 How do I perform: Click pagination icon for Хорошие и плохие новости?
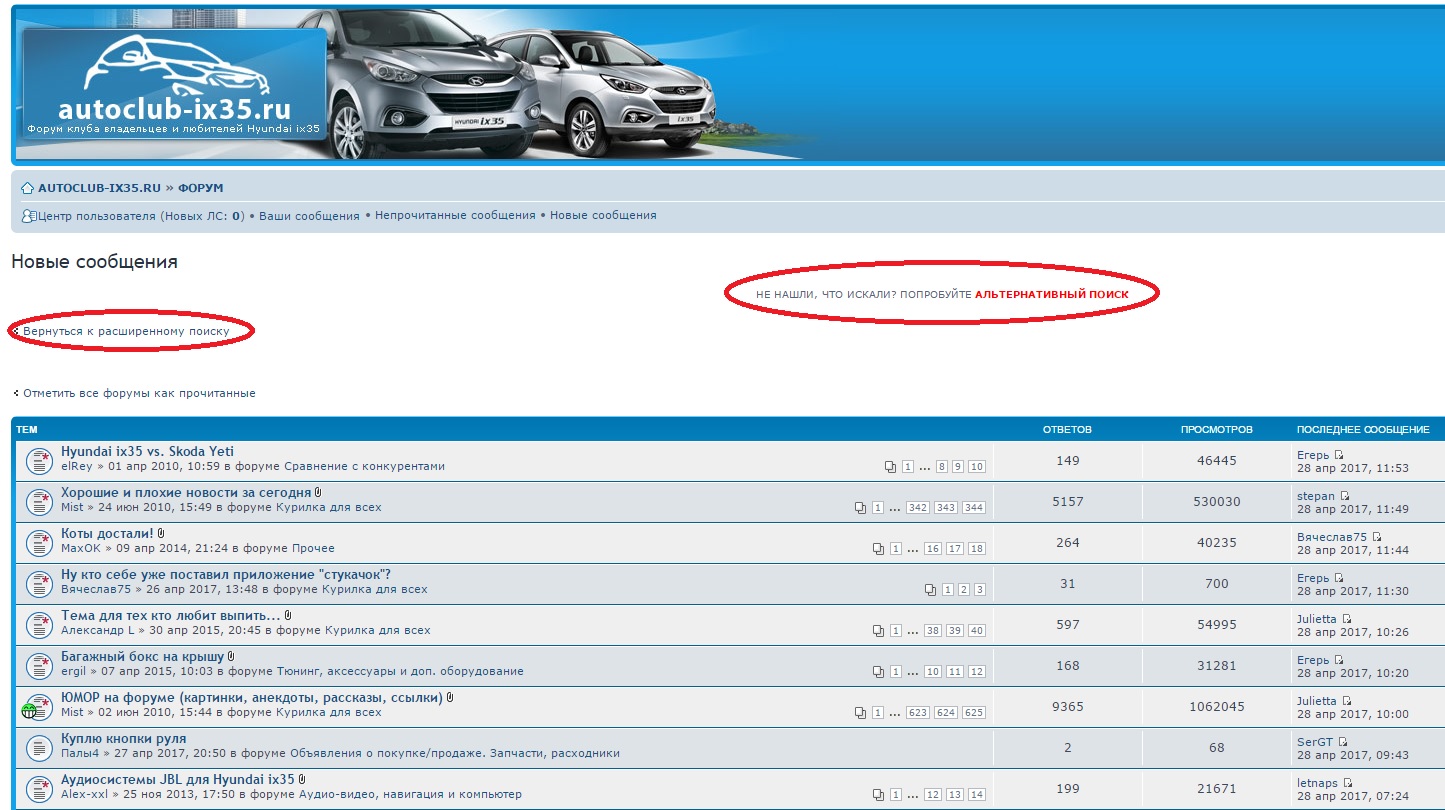[860, 508]
